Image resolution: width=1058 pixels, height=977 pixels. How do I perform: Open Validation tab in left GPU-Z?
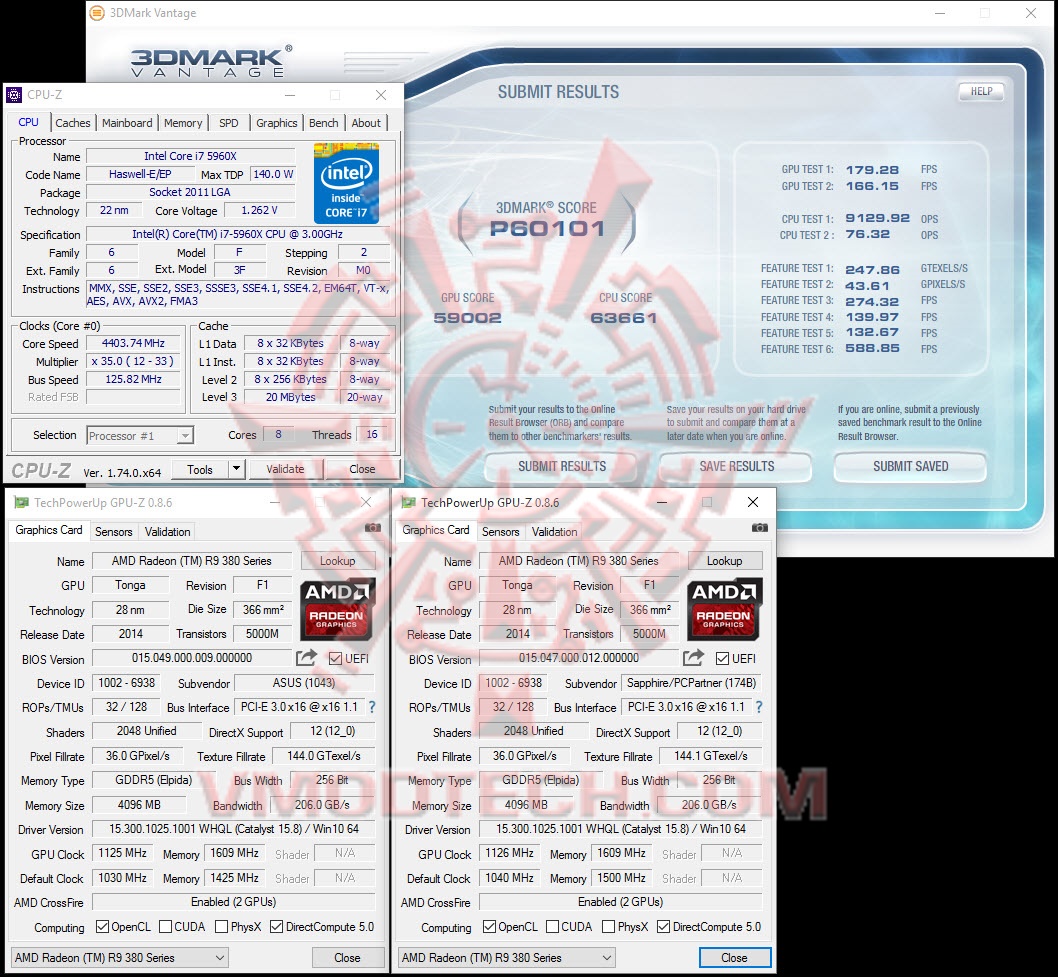tap(167, 532)
